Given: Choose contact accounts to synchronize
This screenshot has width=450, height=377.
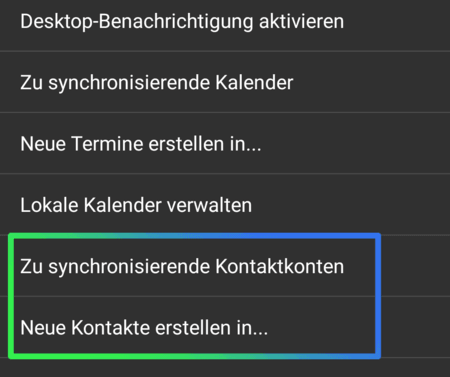Looking at the screenshot, I should click(225, 266).
